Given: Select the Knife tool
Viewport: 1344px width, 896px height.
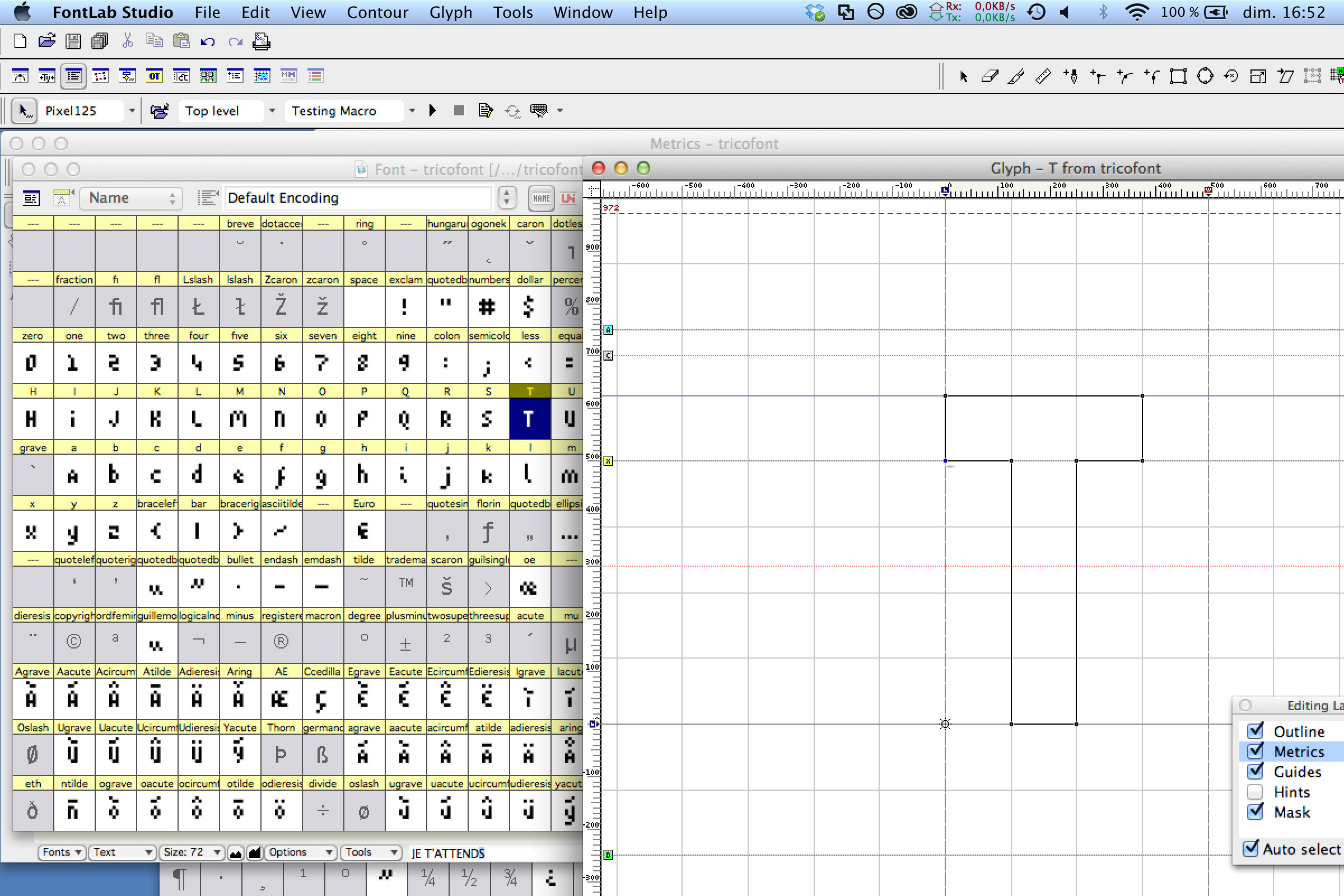Looking at the screenshot, I should click(x=1016, y=76).
